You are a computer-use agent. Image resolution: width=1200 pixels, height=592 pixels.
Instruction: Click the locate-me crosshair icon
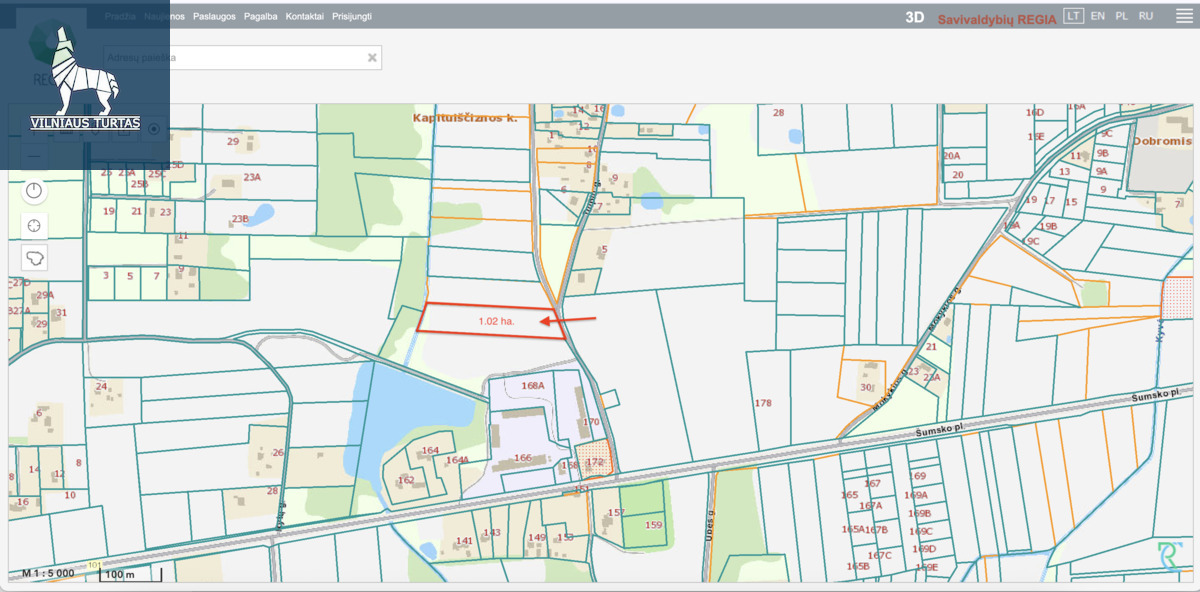pyautogui.click(x=35, y=225)
